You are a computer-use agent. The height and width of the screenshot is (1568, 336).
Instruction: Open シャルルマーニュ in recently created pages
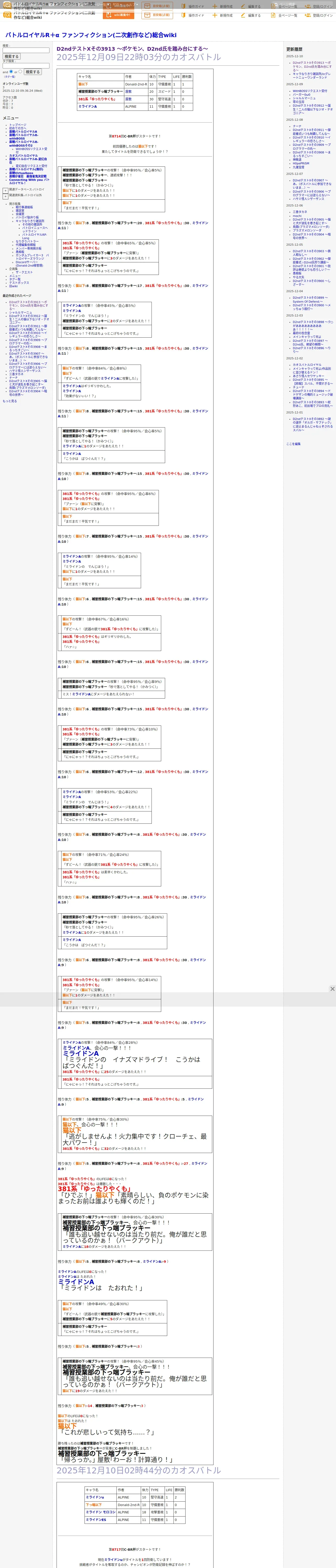[20, 312]
